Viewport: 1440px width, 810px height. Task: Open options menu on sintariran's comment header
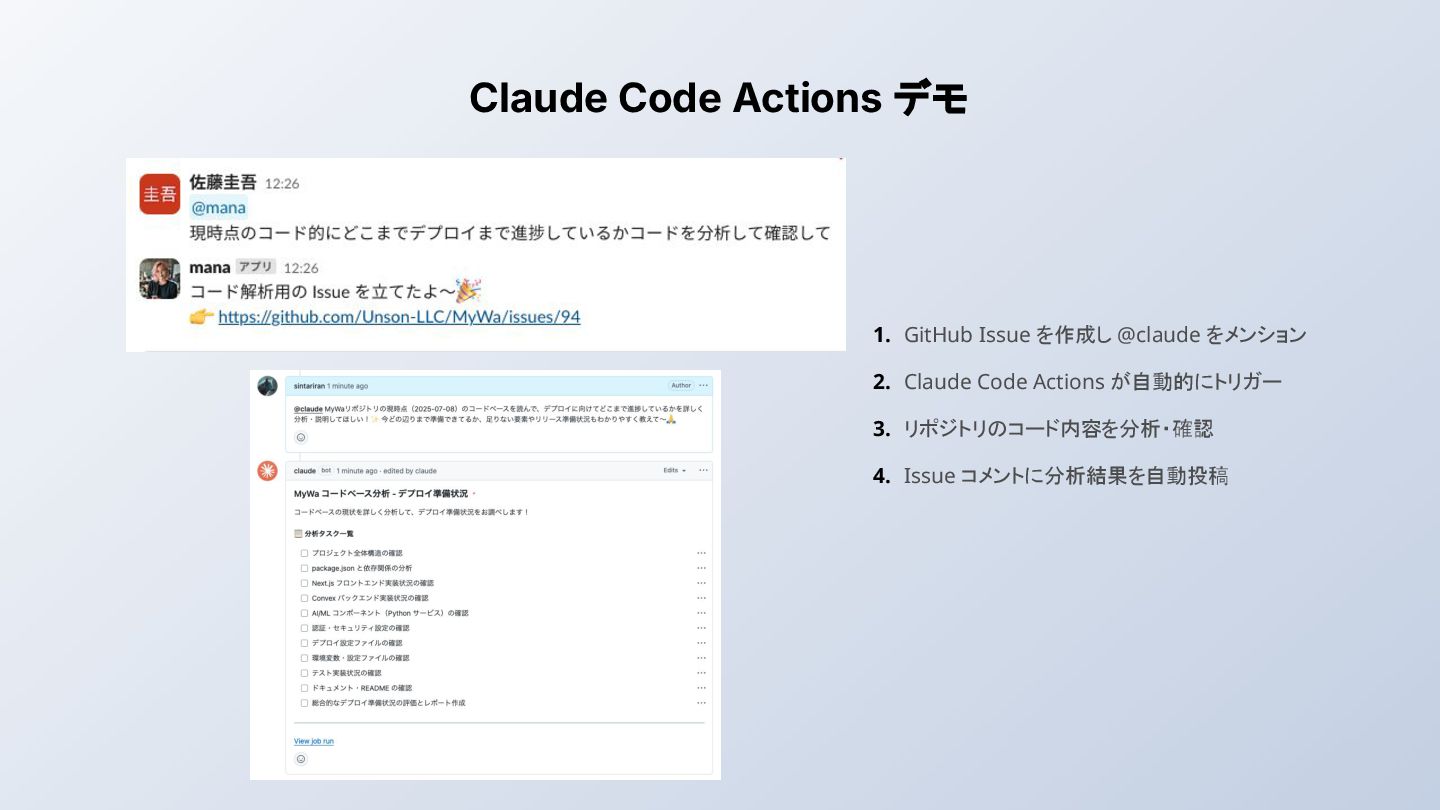pyautogui.click(x=703, y=385)
